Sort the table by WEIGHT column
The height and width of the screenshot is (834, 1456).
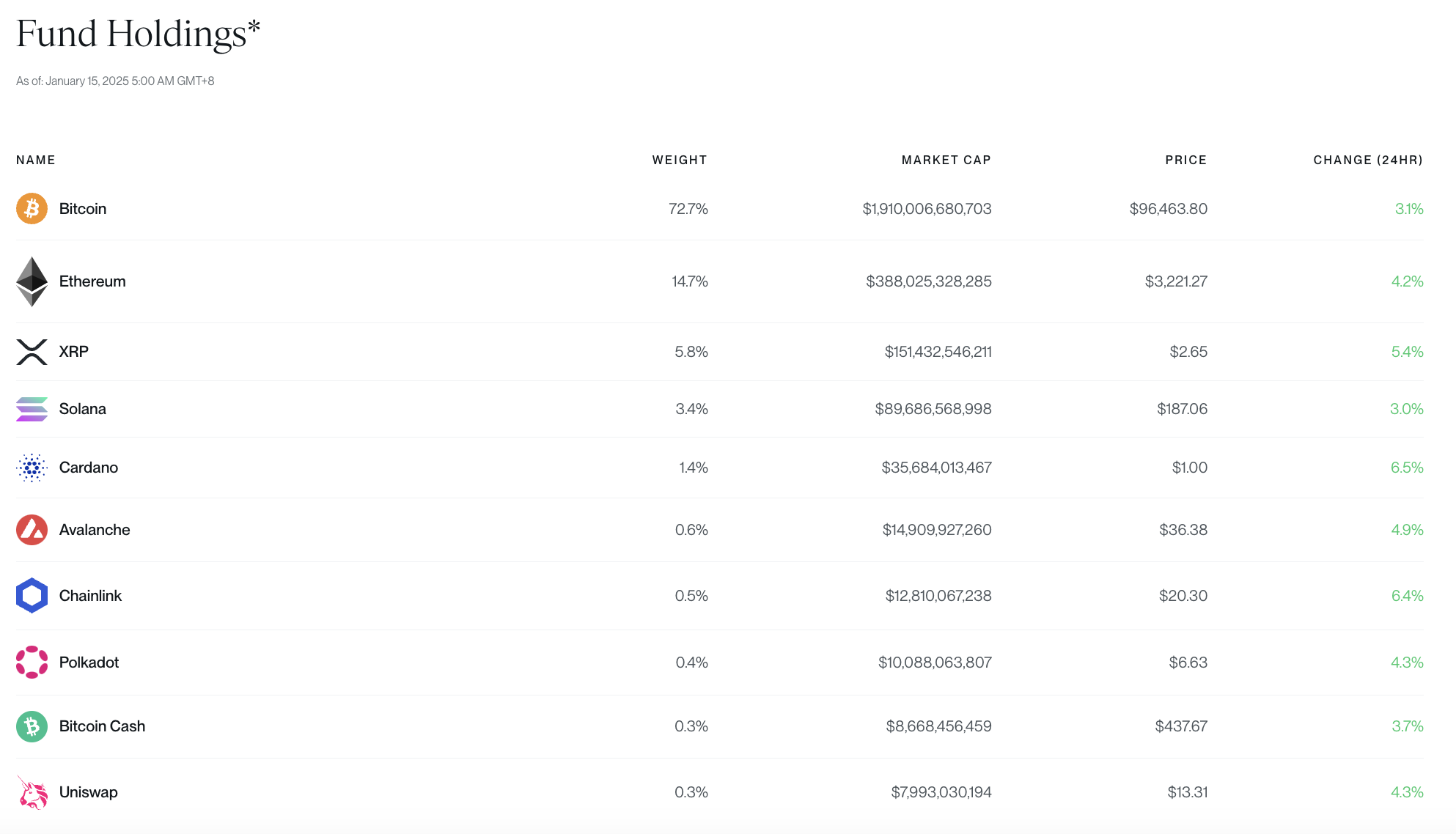coord(679,159)
